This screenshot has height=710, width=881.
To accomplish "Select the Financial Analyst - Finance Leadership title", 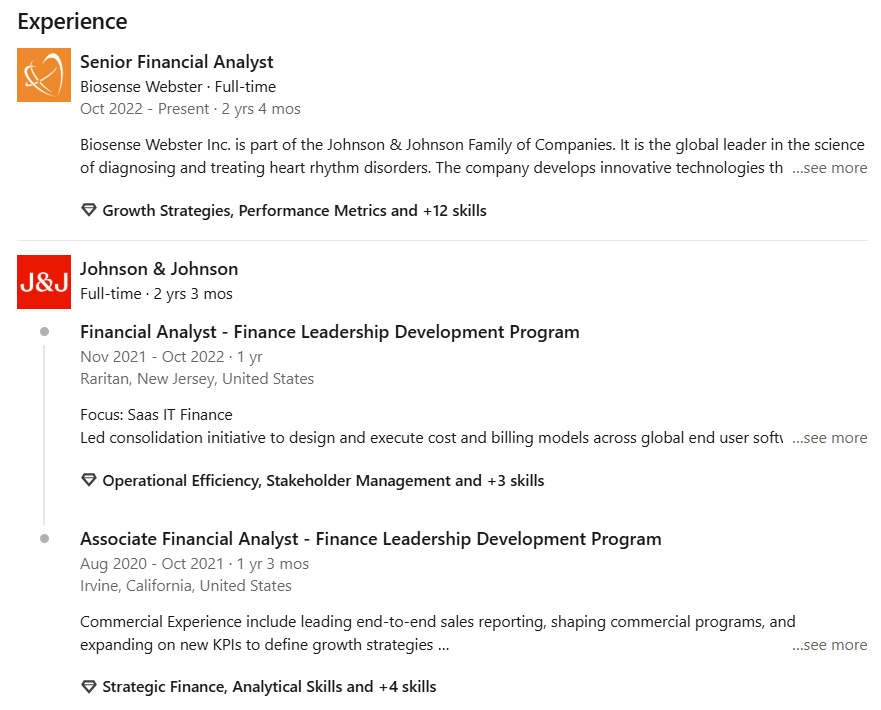I will (x=330, y=332).
